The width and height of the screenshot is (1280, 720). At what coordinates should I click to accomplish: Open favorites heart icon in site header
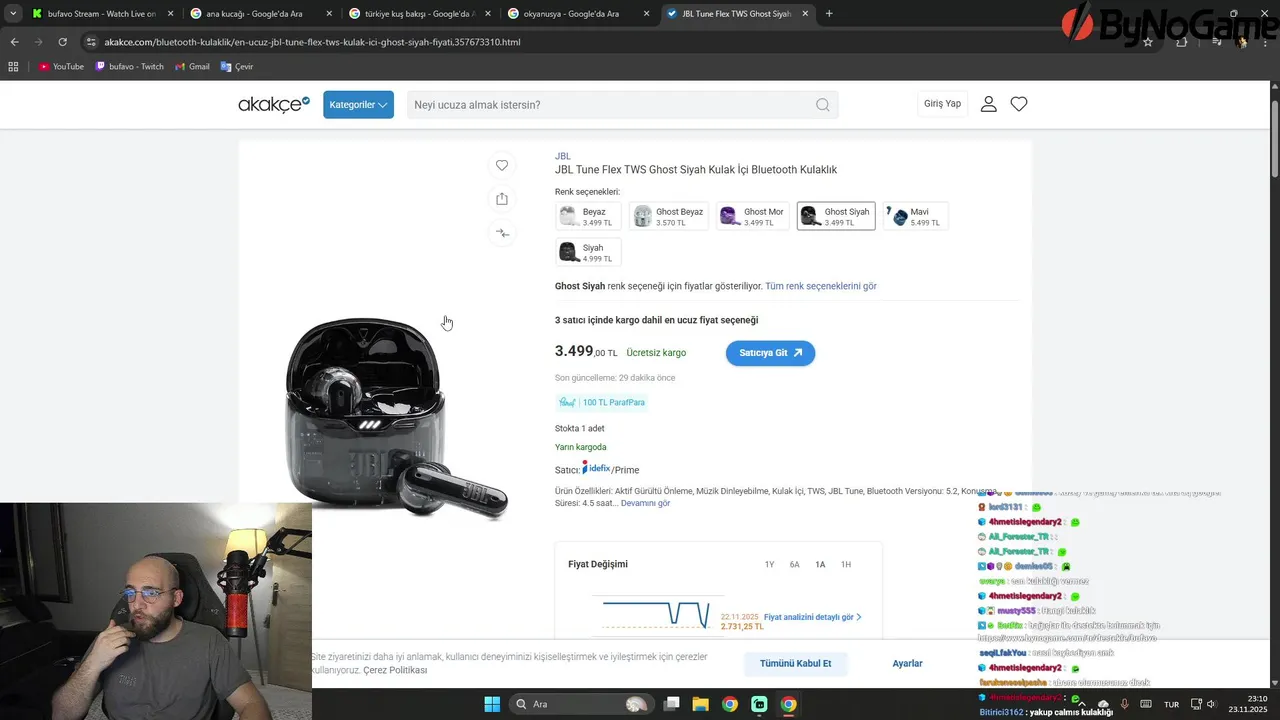click(x=1019, y=104)
